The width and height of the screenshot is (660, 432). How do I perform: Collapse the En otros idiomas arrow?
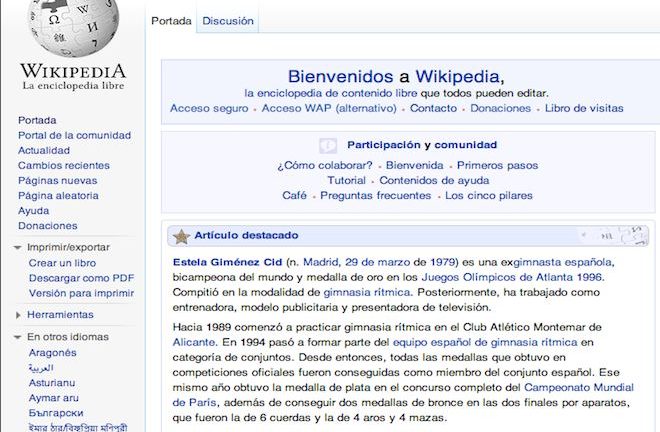point(18,337)
